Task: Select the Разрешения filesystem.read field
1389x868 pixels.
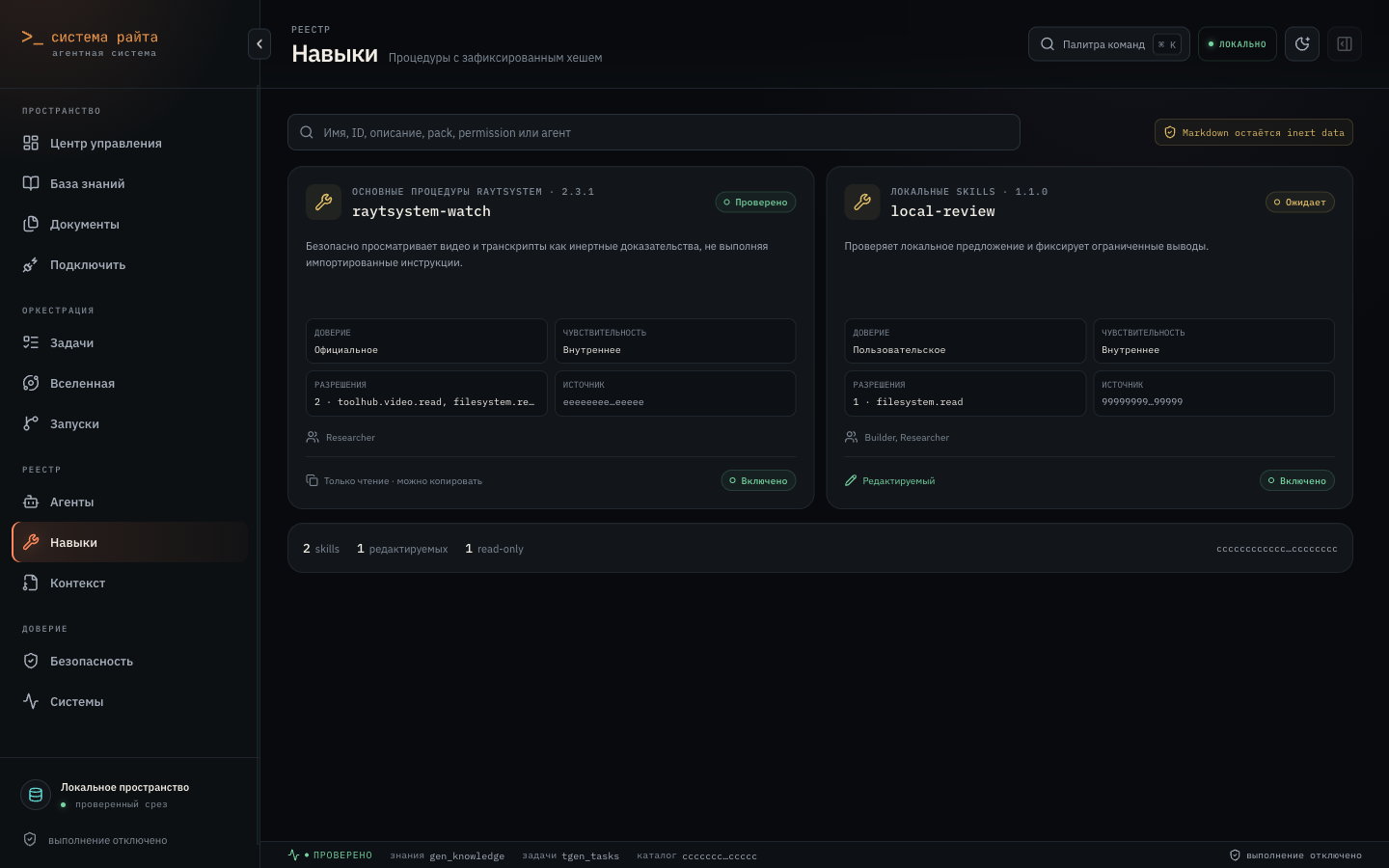Action: tap(965, 393)
